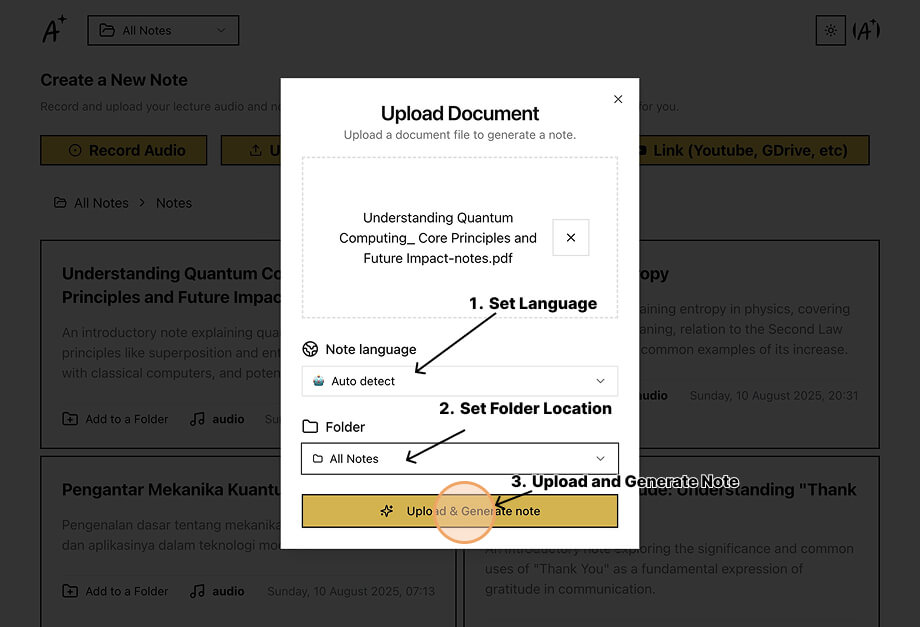Click audio tag on Pengantar Mekanika note

pos(217,591)
